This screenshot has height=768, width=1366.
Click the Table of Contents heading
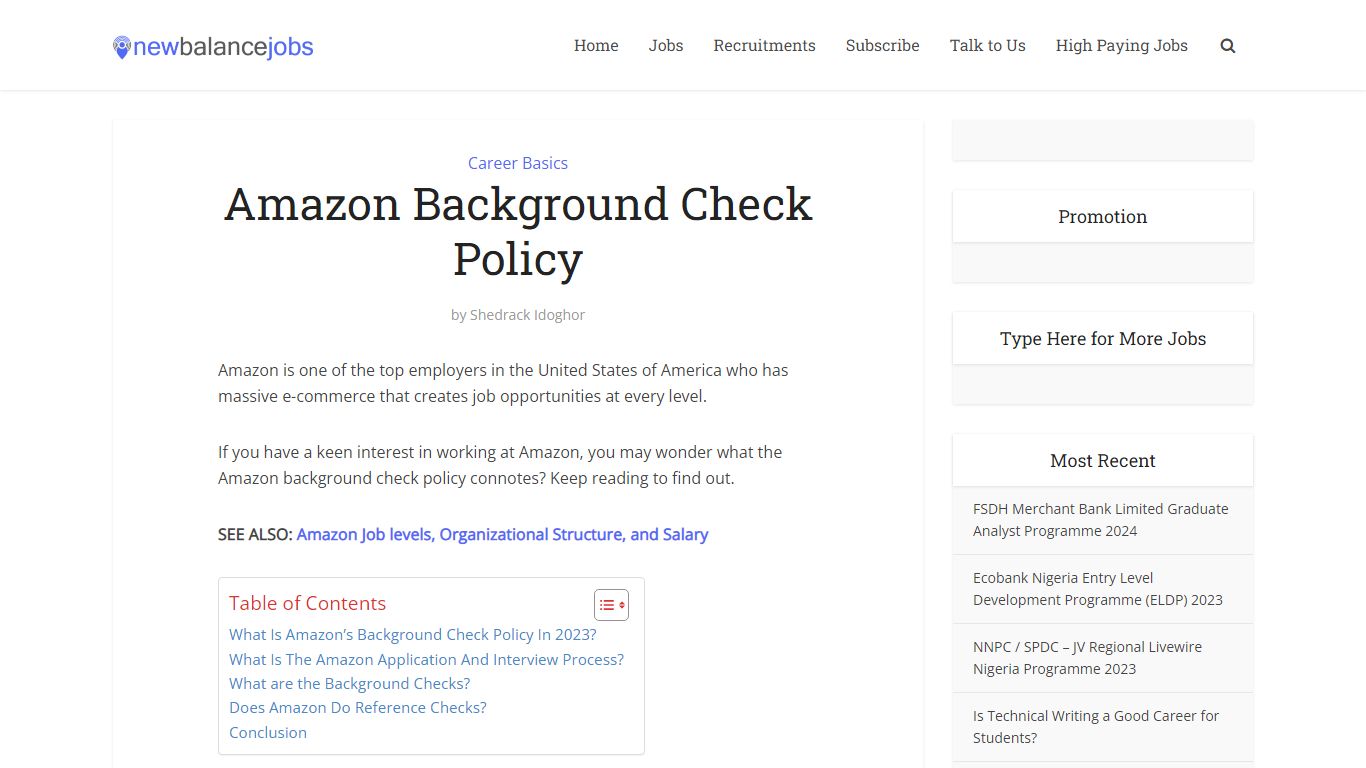point(307,604)
